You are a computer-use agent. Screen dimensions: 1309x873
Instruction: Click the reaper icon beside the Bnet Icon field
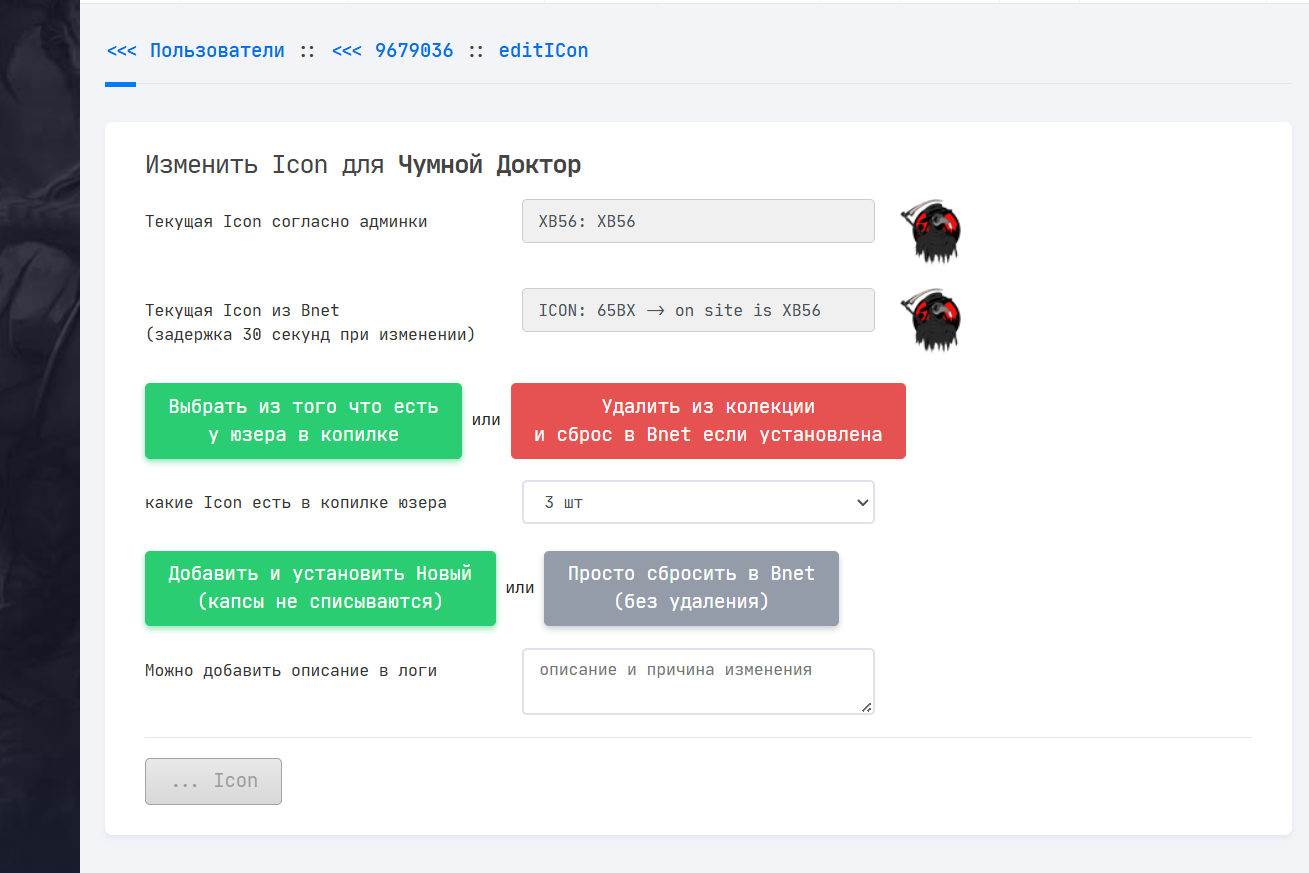[930, 320]
